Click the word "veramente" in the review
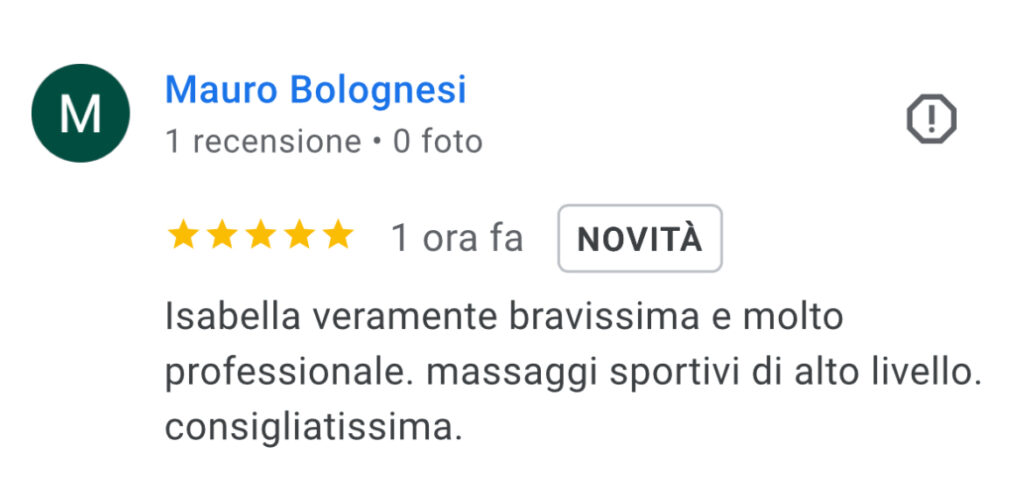Screen dimensions: 1024x496 click(x=405, y=317)
